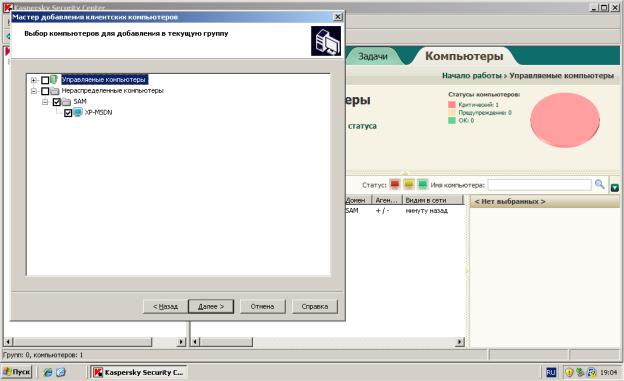The width and height of the screenshot is (624, 381).
Task: Cancel the wizard with Отмена
Action: click(x=262, y=307)
